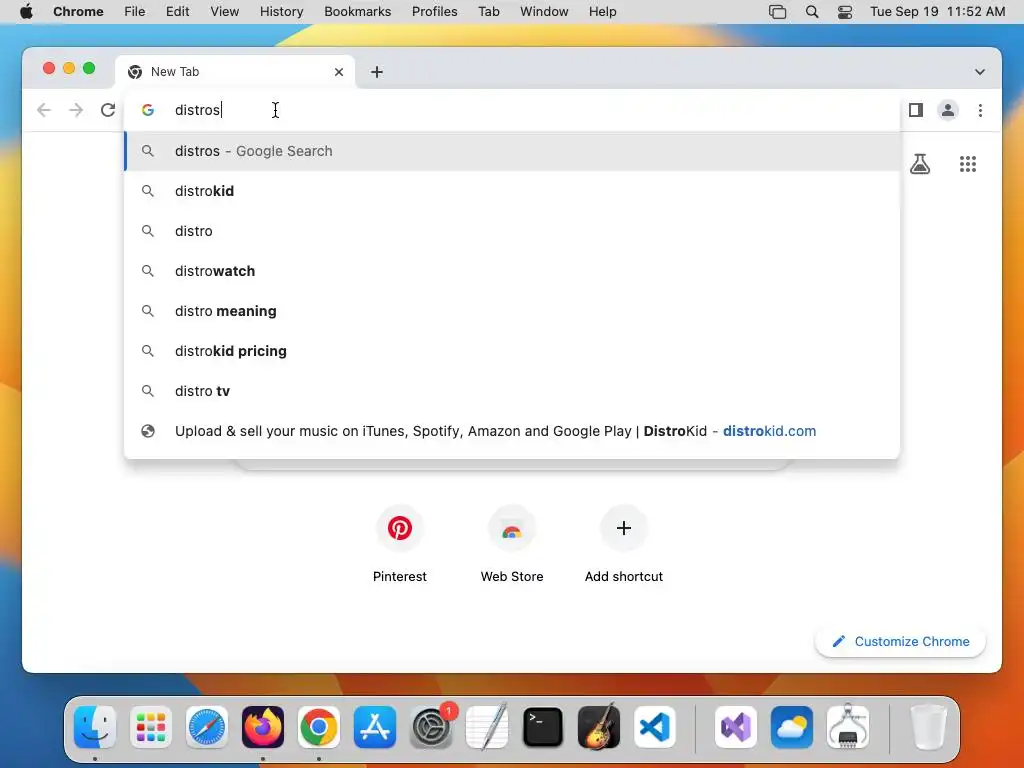Open the Trash in the Dock

point(928,727)
